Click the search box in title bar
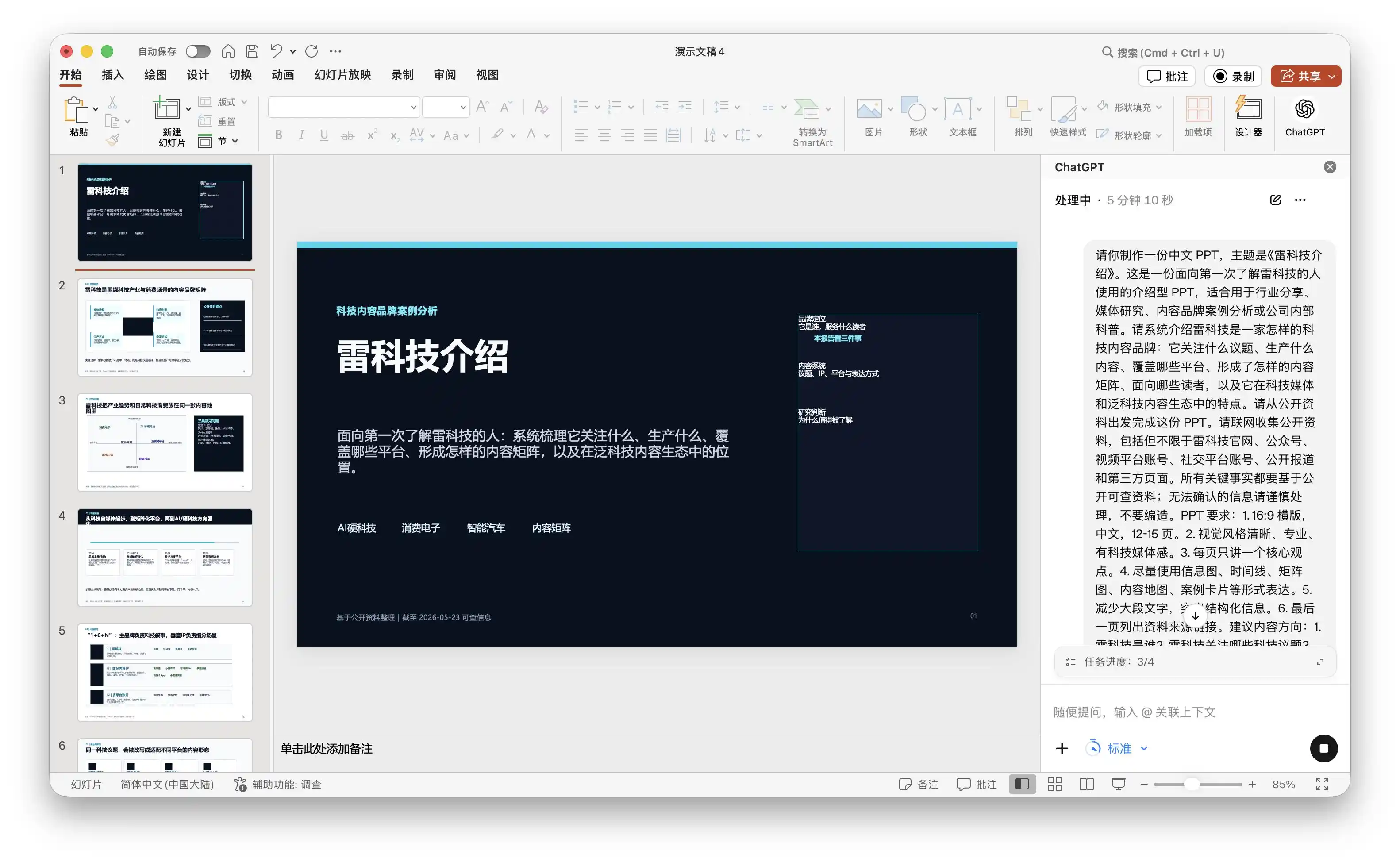1400x862 pixels. 1163,53
